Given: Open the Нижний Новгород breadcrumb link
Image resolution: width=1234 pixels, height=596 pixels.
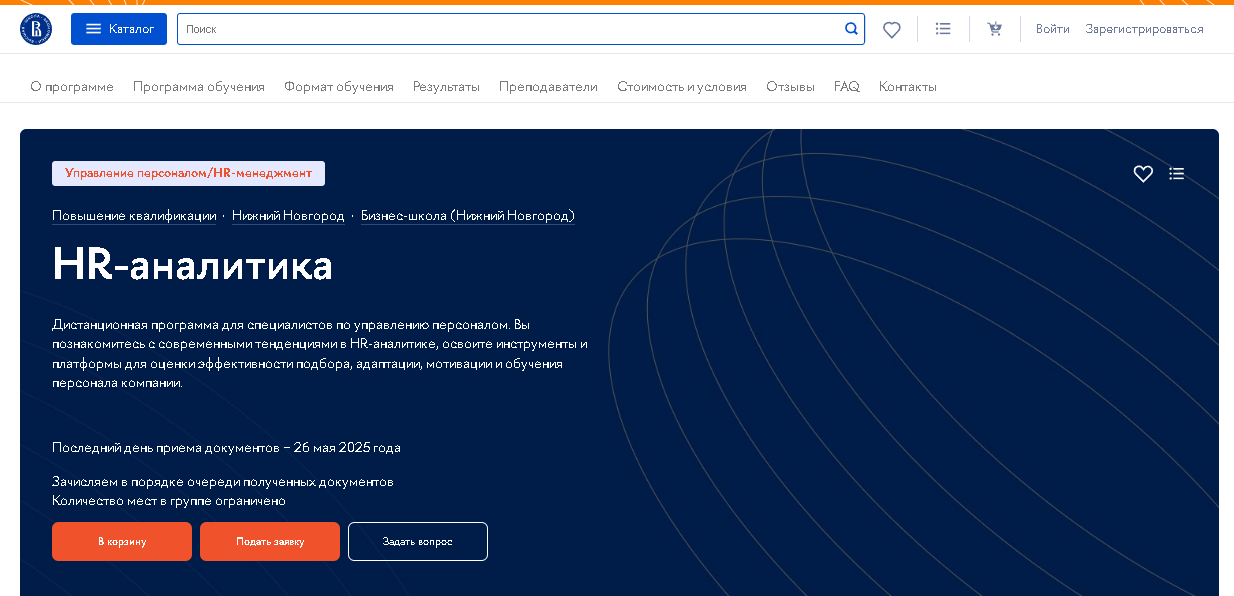Looking at the screenshot, I should [x=288, y=216].
